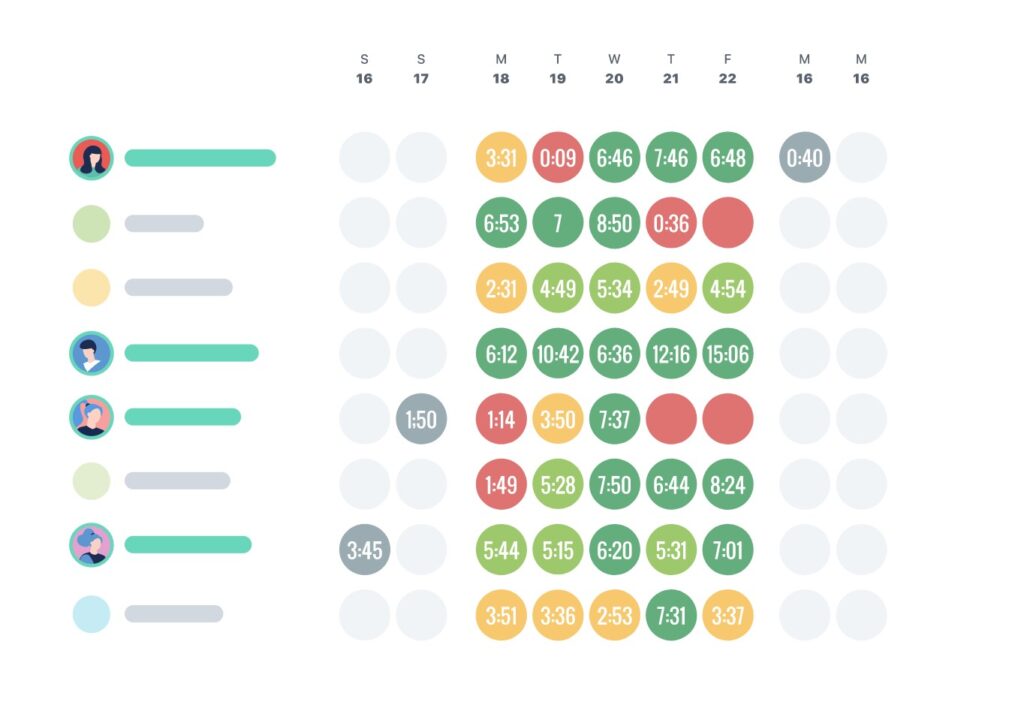The height and width of the screenshot is (714, 1024).
Task: Click the avatar wearing a blue hat
Action: 92,545
